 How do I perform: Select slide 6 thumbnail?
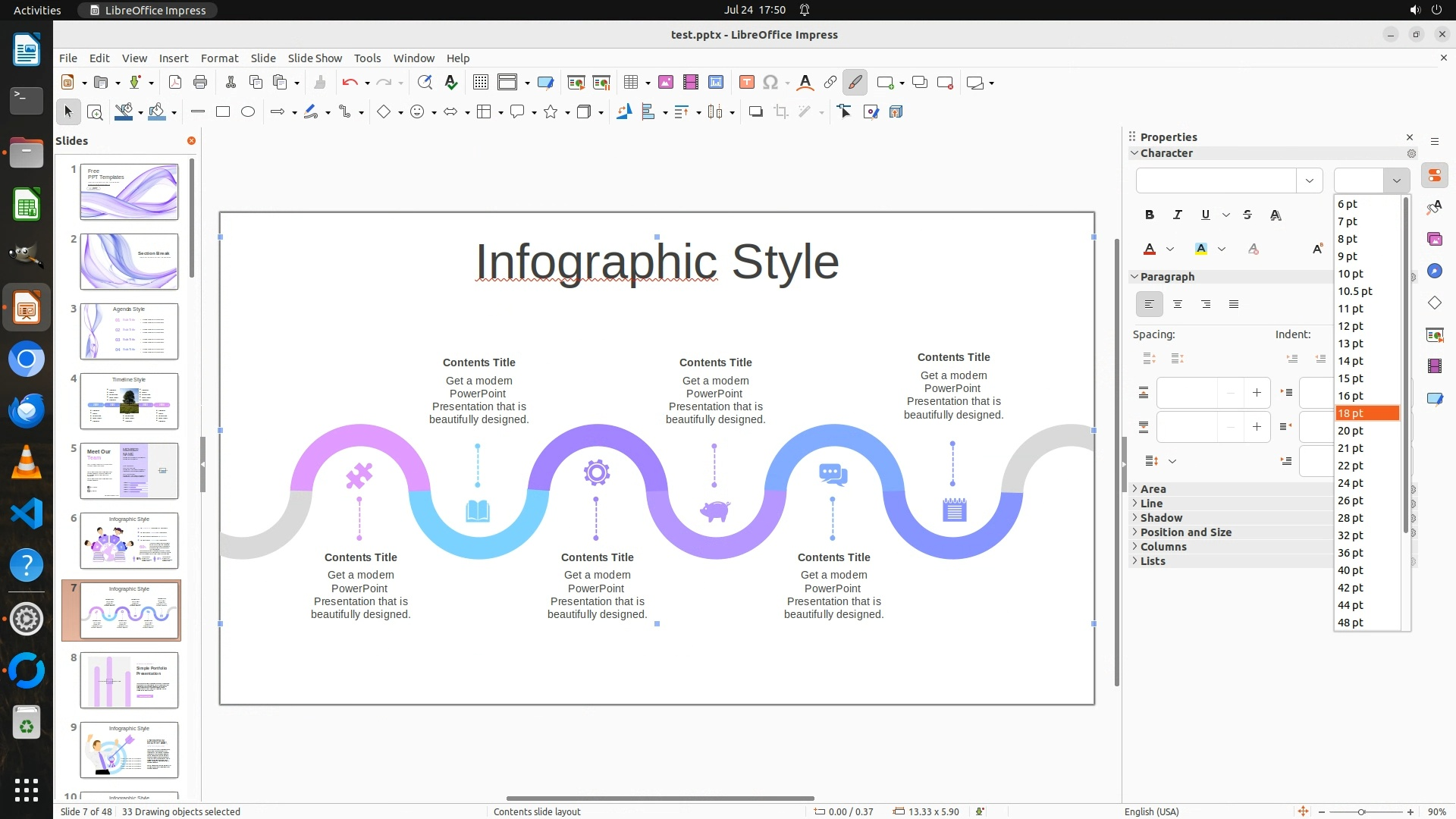(x=129, y=541)
